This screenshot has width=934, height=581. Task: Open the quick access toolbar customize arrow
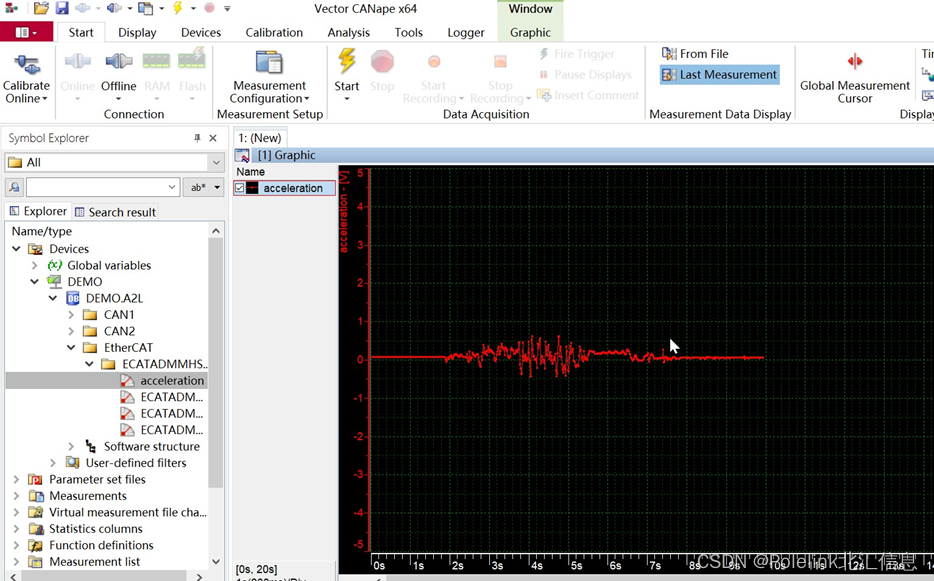(x=227, y=8)
